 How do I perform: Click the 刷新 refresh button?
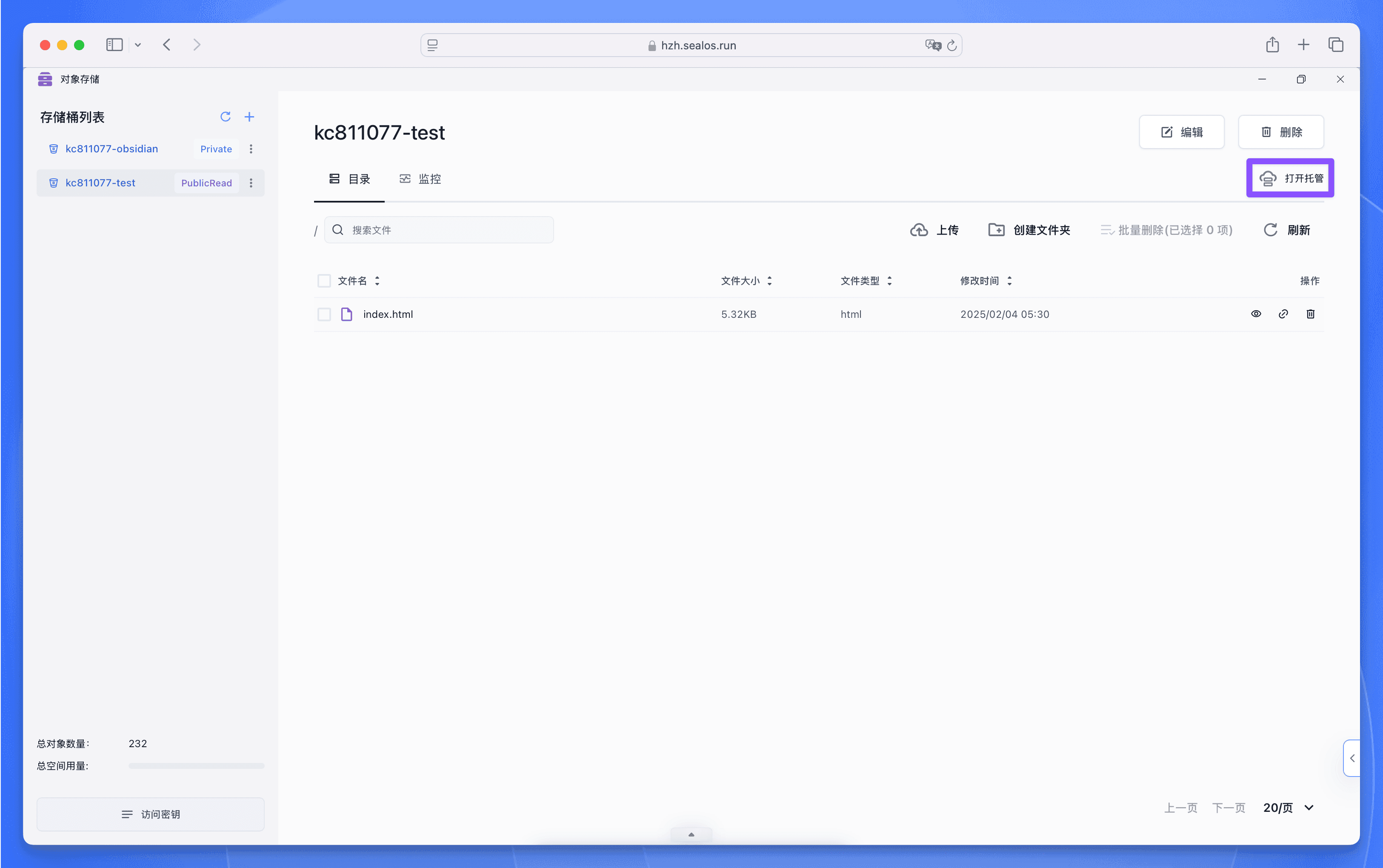[x=1286, y=230]
